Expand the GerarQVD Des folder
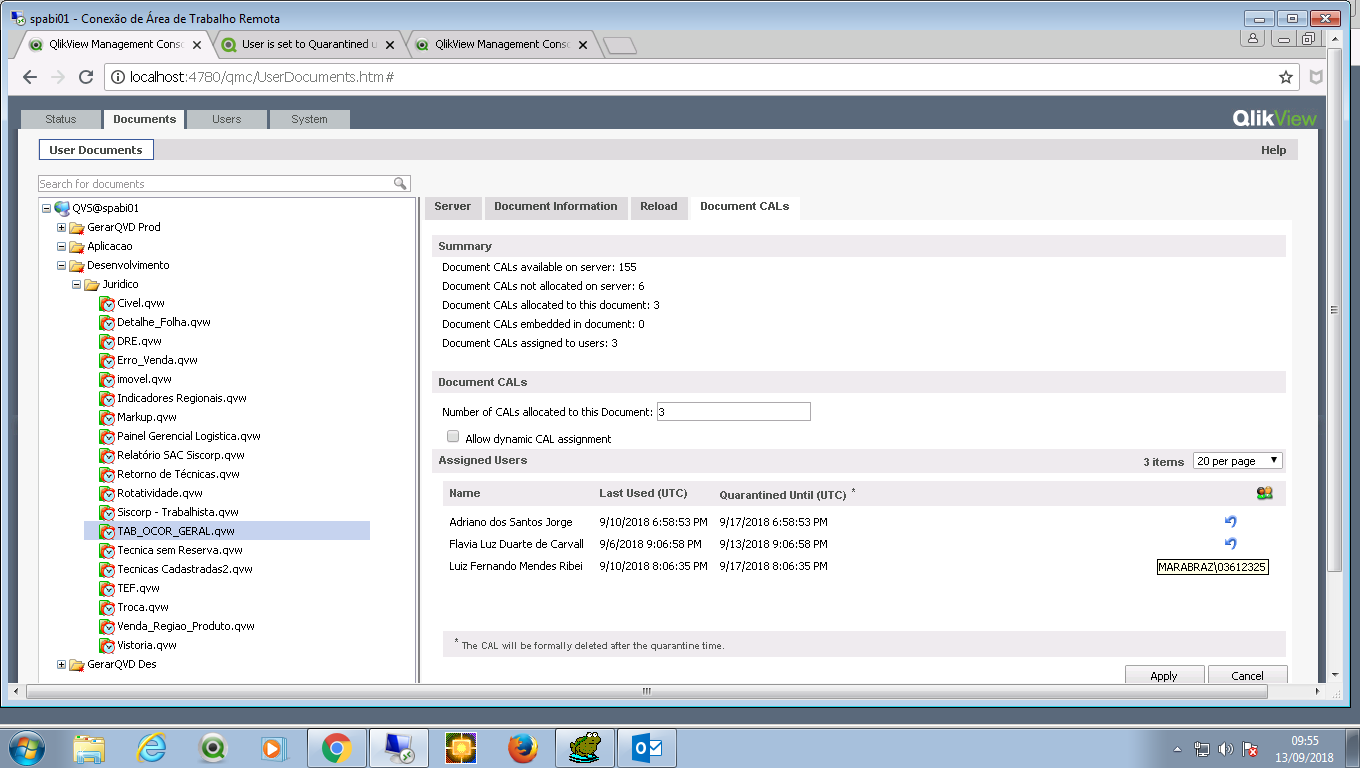 tap(62, 664)
